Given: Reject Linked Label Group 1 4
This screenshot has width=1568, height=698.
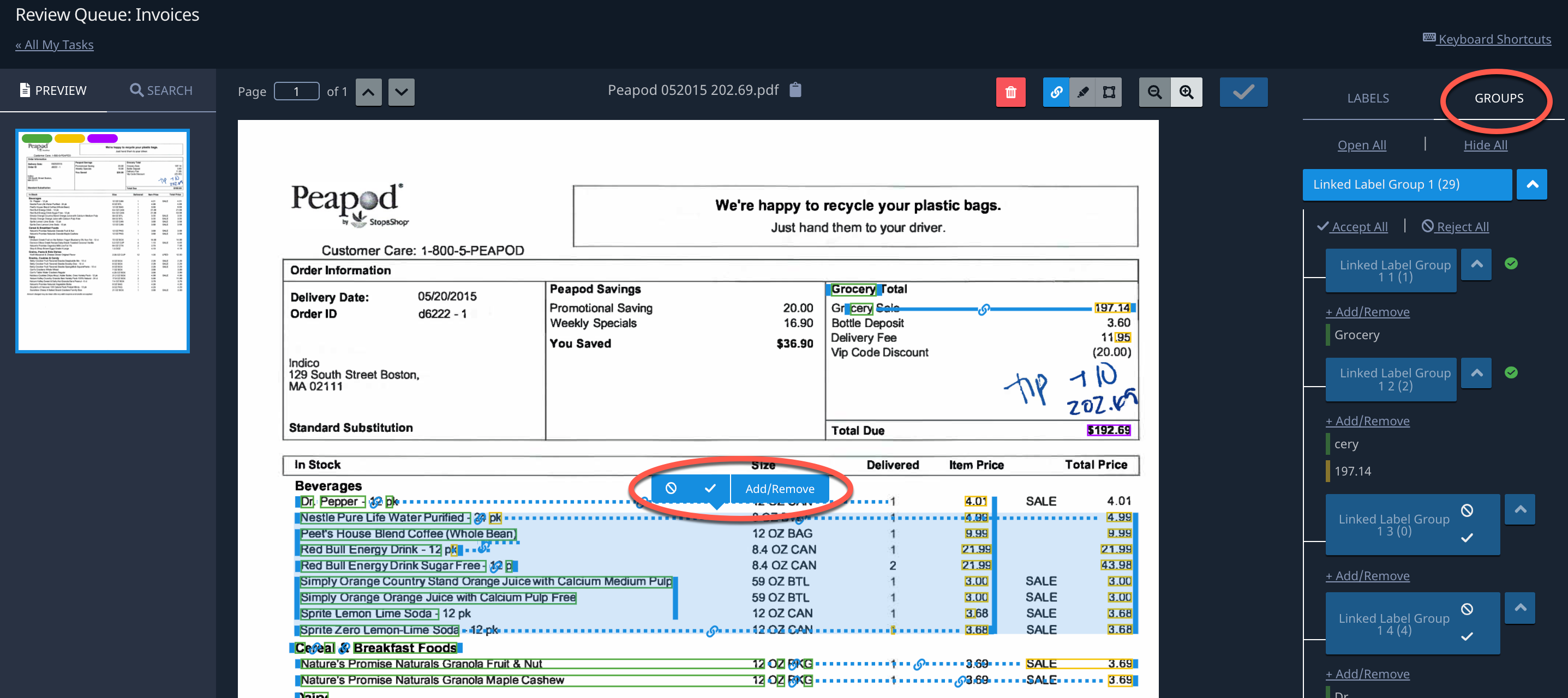Looking at the screenshot, I should click(x=1467, y=609).
